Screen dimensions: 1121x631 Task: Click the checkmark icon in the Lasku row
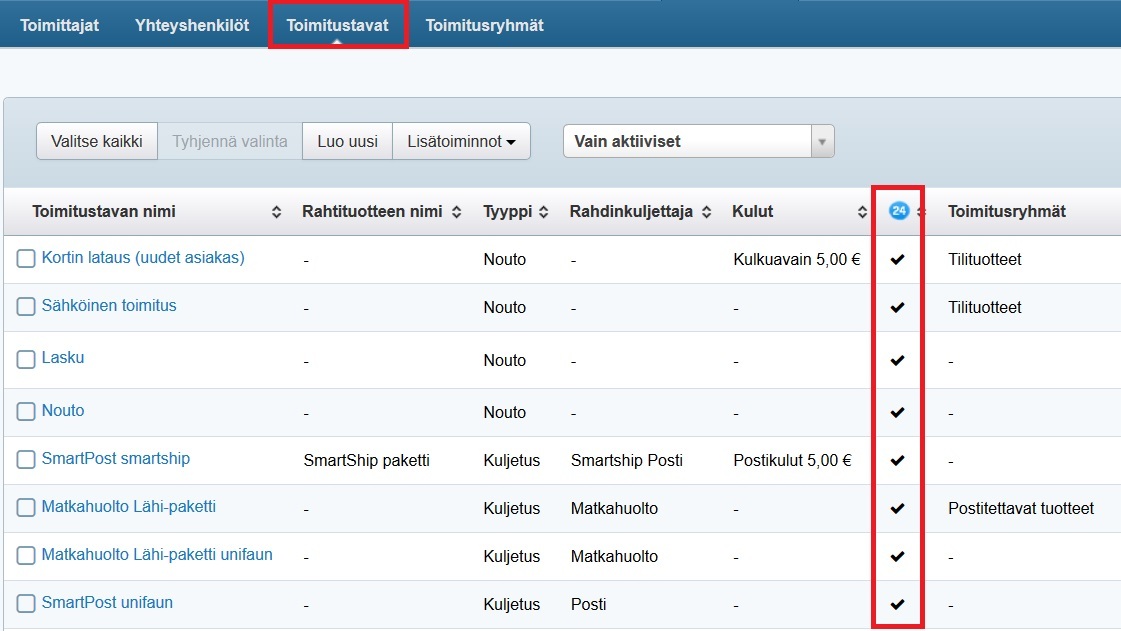coord(897,360)
